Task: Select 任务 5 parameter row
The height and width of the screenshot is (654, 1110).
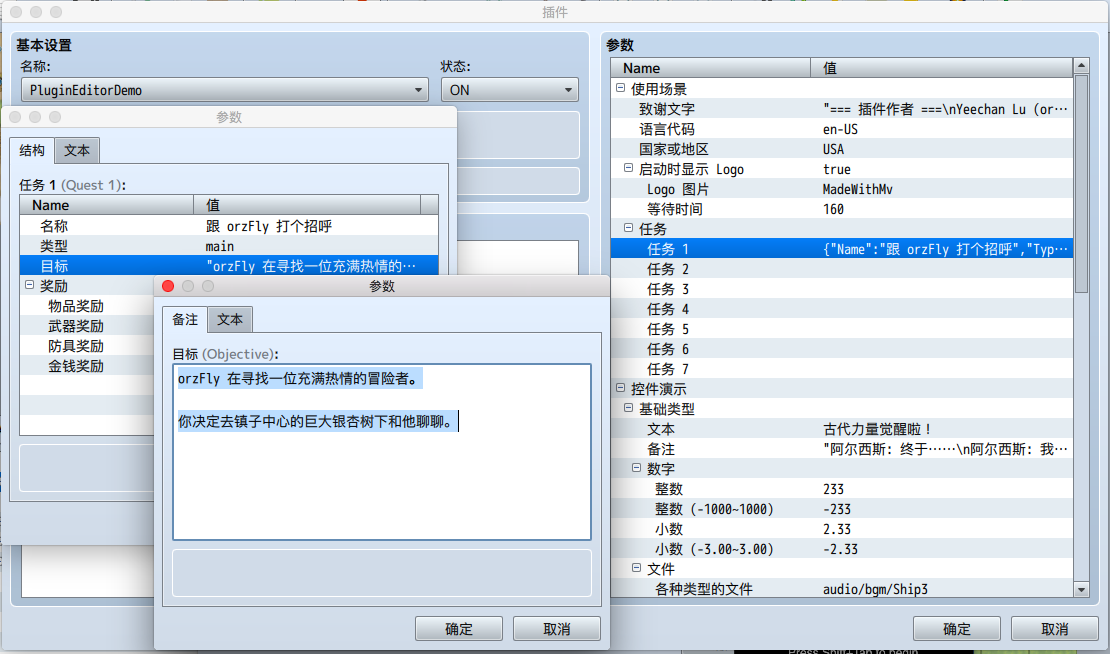Action: click(x=842, y=328)
